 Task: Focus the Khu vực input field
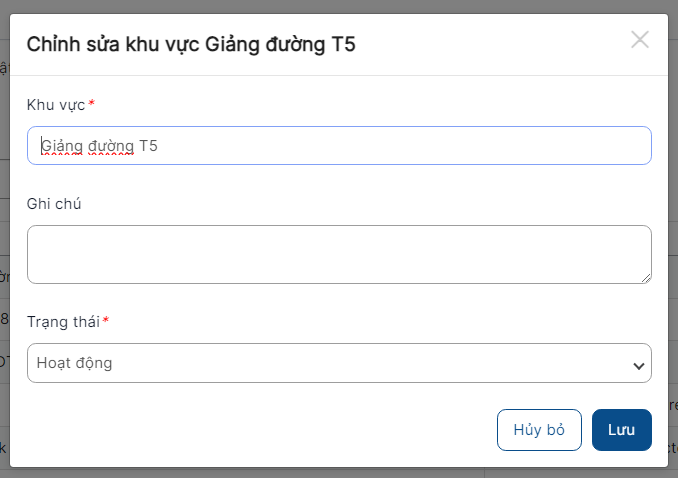[339, 145]
